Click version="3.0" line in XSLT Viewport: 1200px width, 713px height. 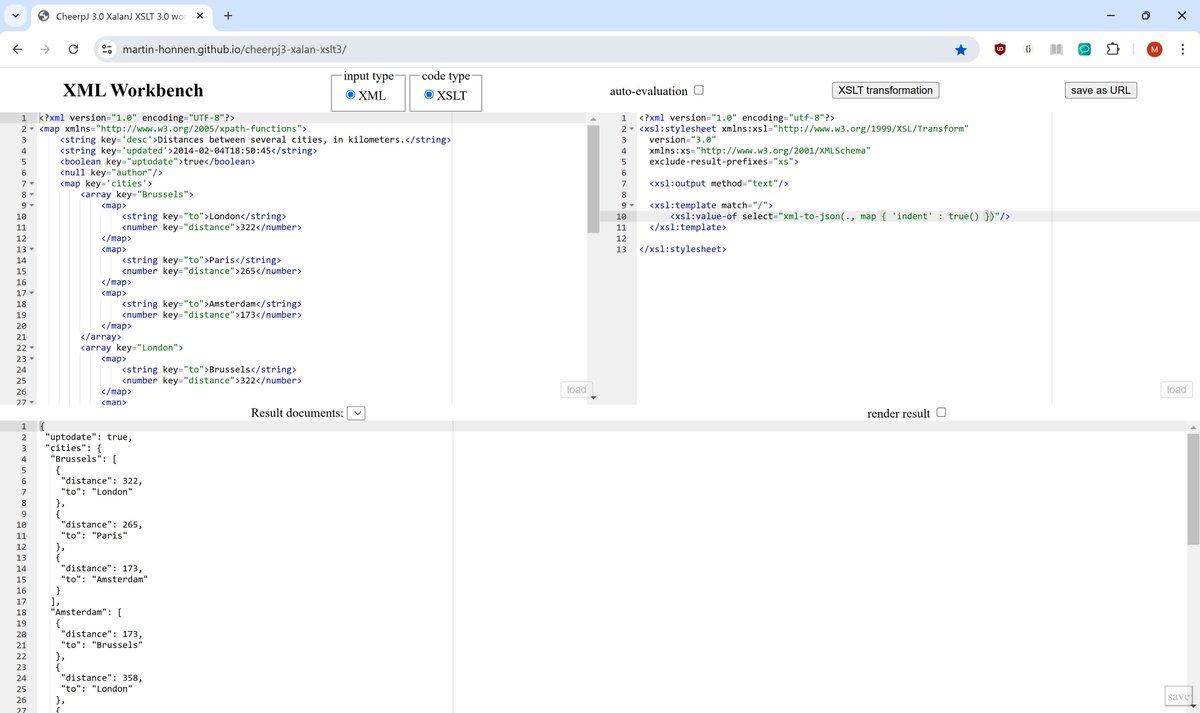pyautogui.click(x=683, y=139)
